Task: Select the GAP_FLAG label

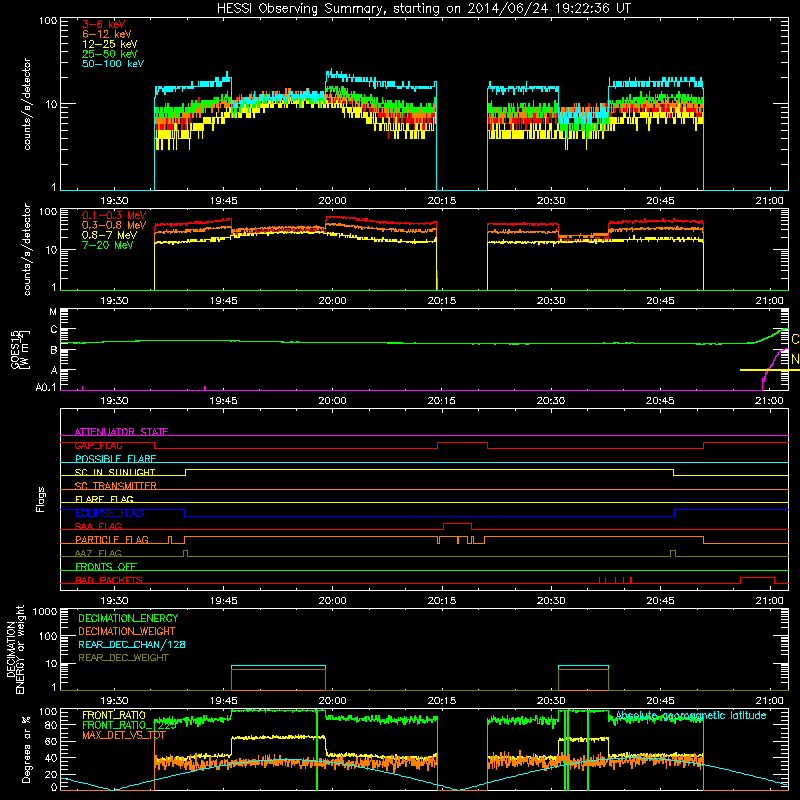Action: tap(98, 445)
